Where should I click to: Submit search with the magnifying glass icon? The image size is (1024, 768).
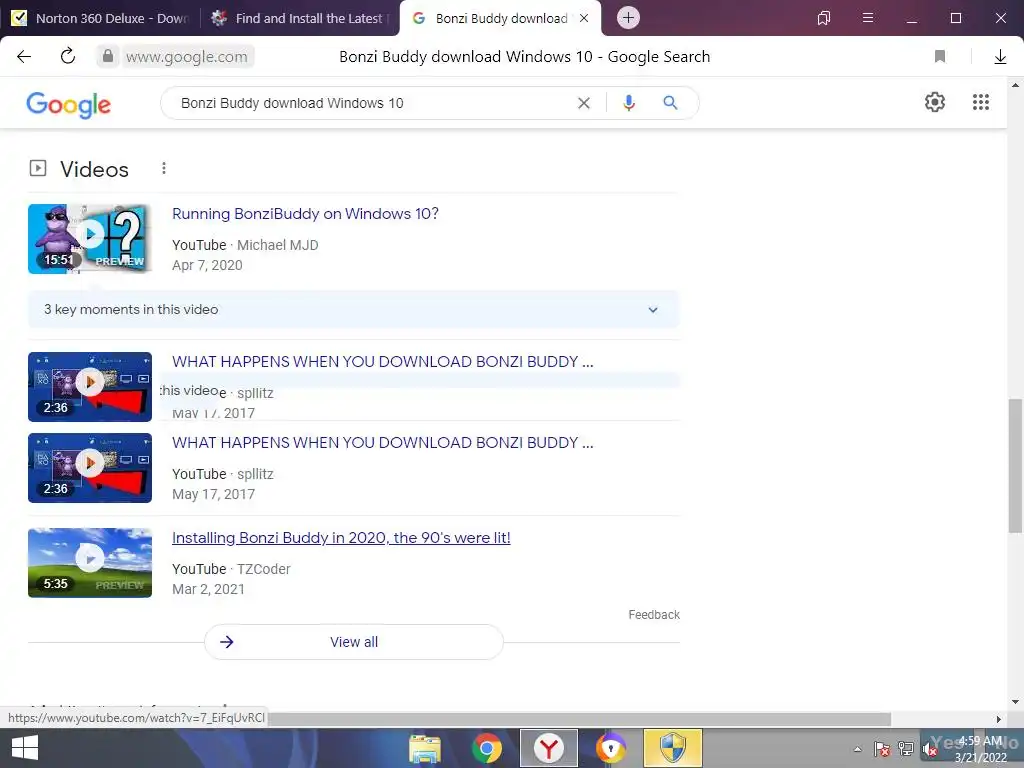point(670,103)
